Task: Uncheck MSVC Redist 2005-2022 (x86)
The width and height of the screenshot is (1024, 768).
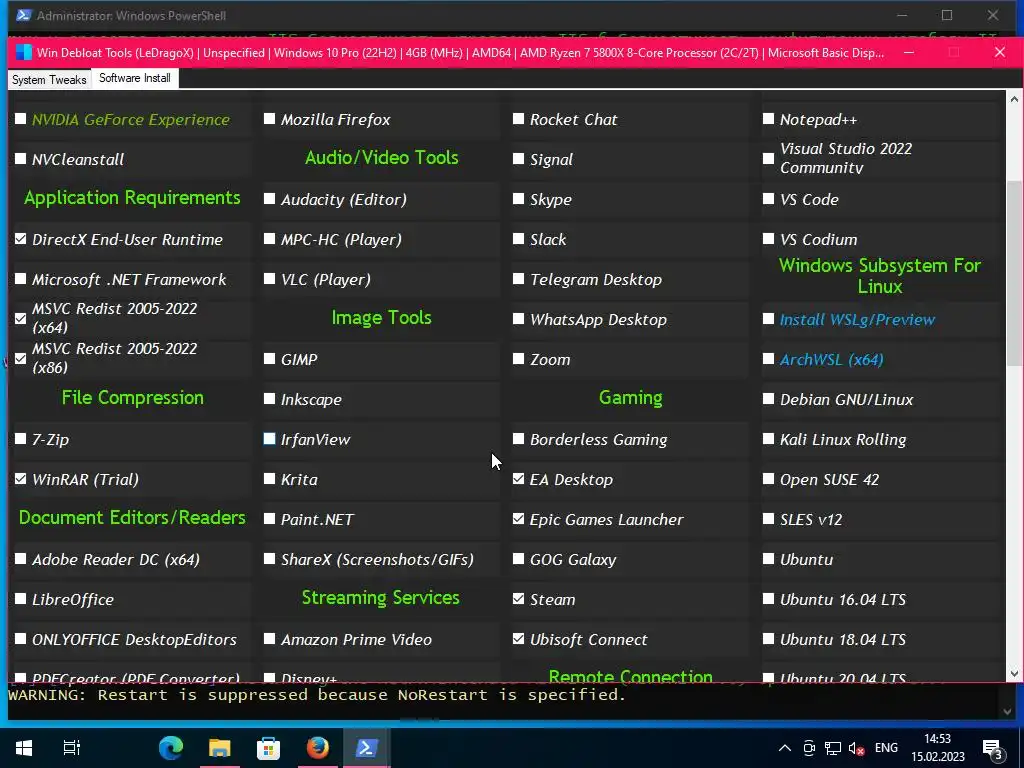Action: [x=21, y=359]
